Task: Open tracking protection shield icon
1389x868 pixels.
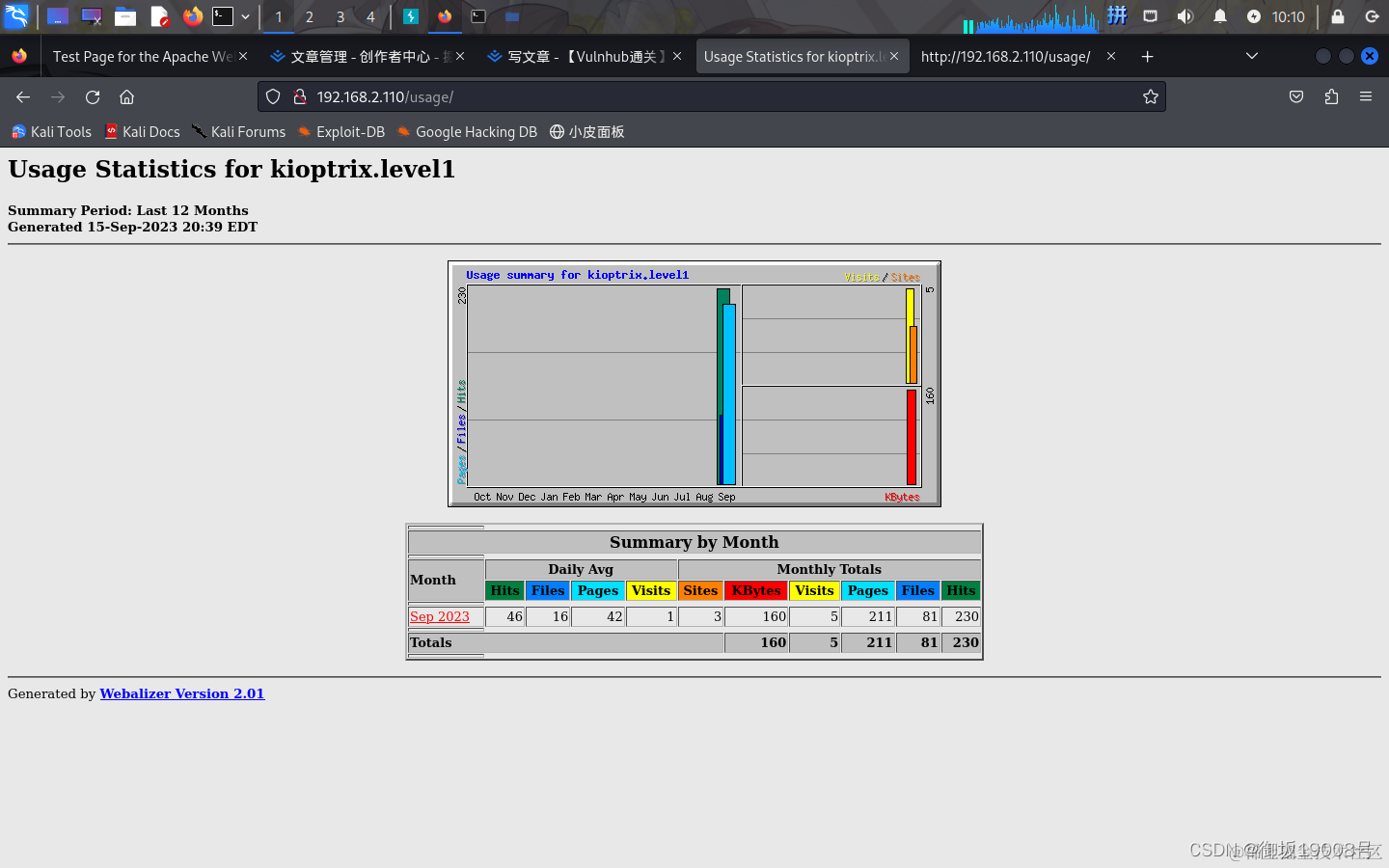Action: (x=273, y=96)
